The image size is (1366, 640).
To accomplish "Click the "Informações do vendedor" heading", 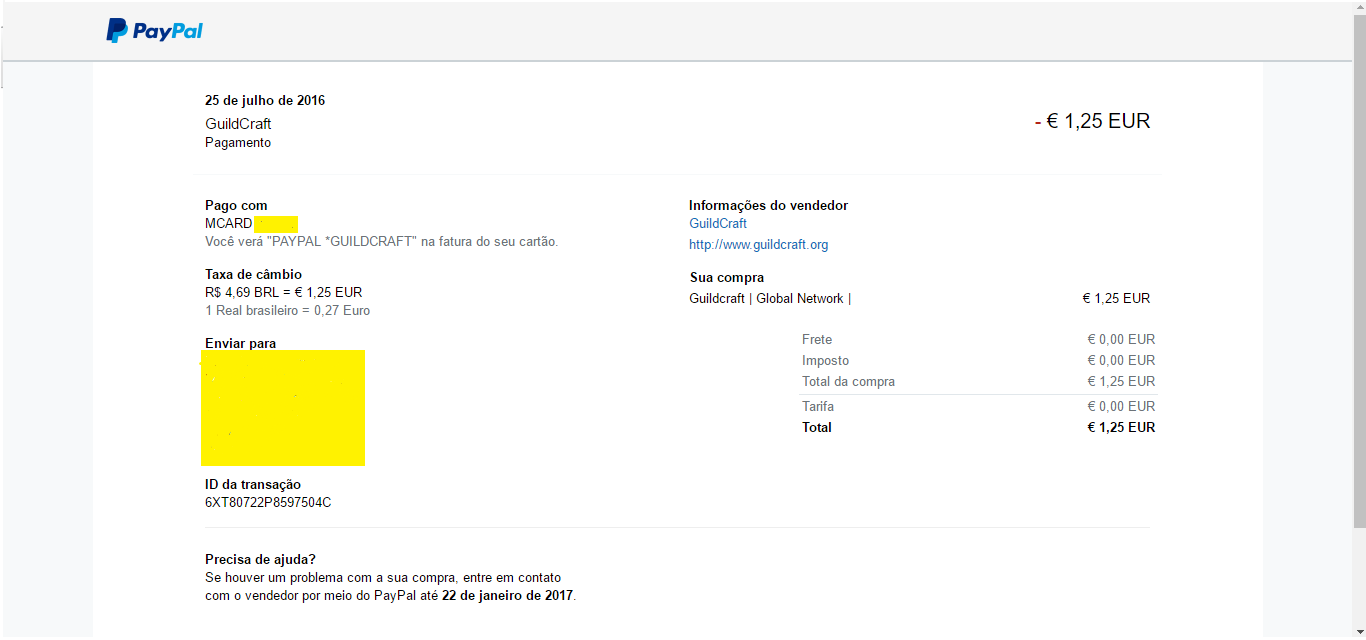I will [x=768, y=206].
